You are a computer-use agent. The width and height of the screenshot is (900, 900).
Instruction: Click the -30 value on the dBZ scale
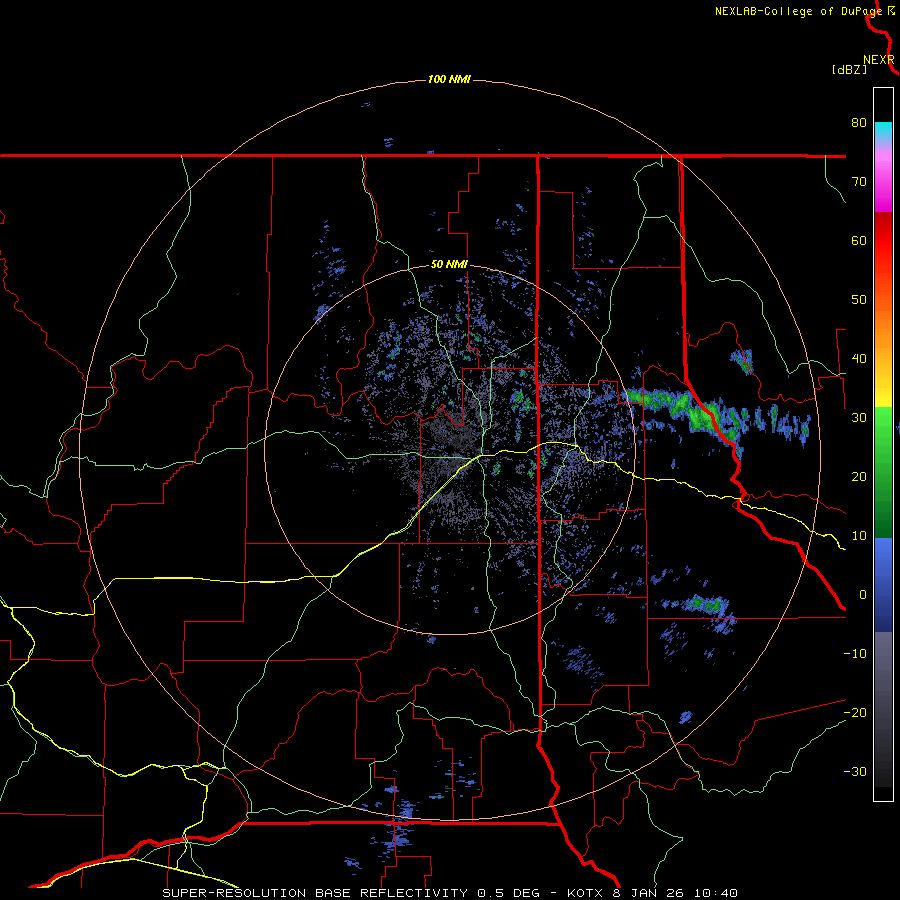[x=855, y=771]
